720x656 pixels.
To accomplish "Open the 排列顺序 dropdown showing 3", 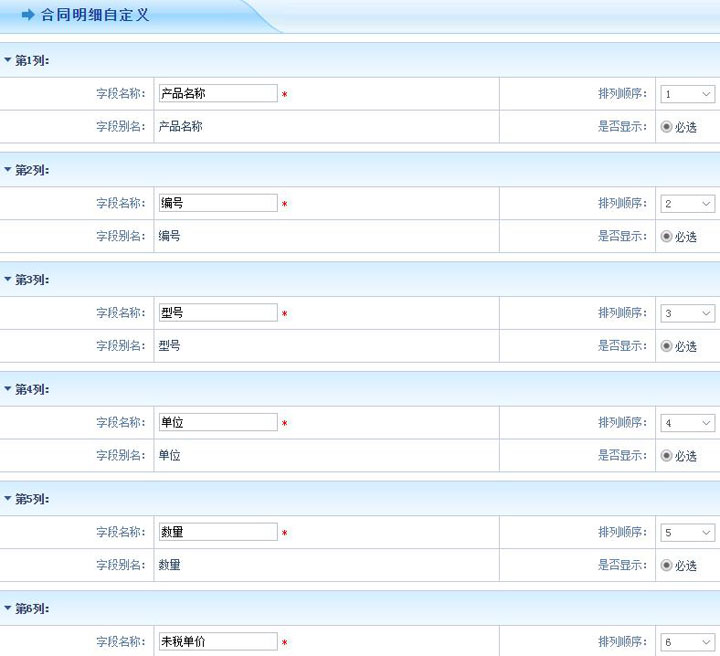I will pos(687,313).
